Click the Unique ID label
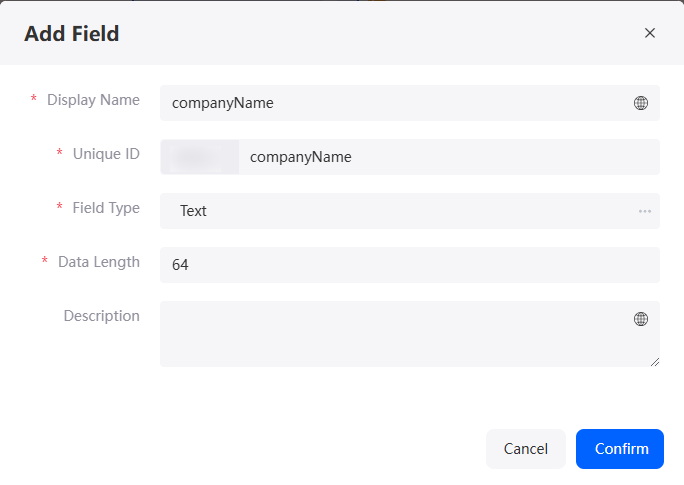This screenshot has width=684, height=485. (106, 154)
